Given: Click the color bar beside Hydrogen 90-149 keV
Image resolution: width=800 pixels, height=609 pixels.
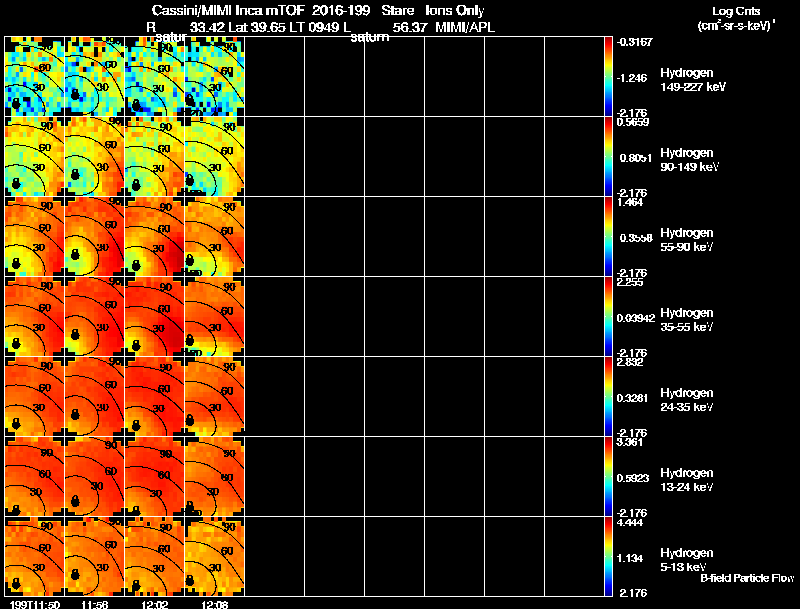Looking at the screenshot, I should 608,157.
